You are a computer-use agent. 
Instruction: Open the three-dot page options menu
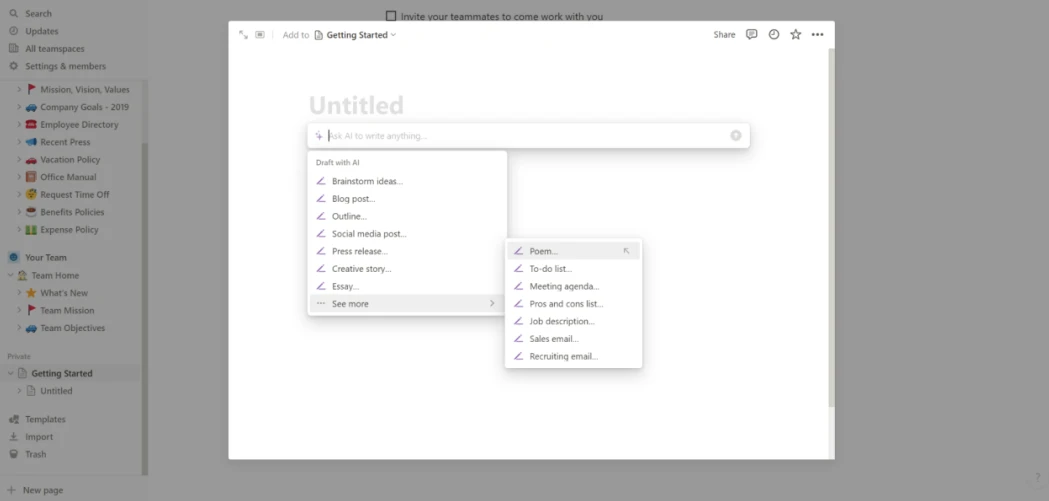[x=818, y=35]
